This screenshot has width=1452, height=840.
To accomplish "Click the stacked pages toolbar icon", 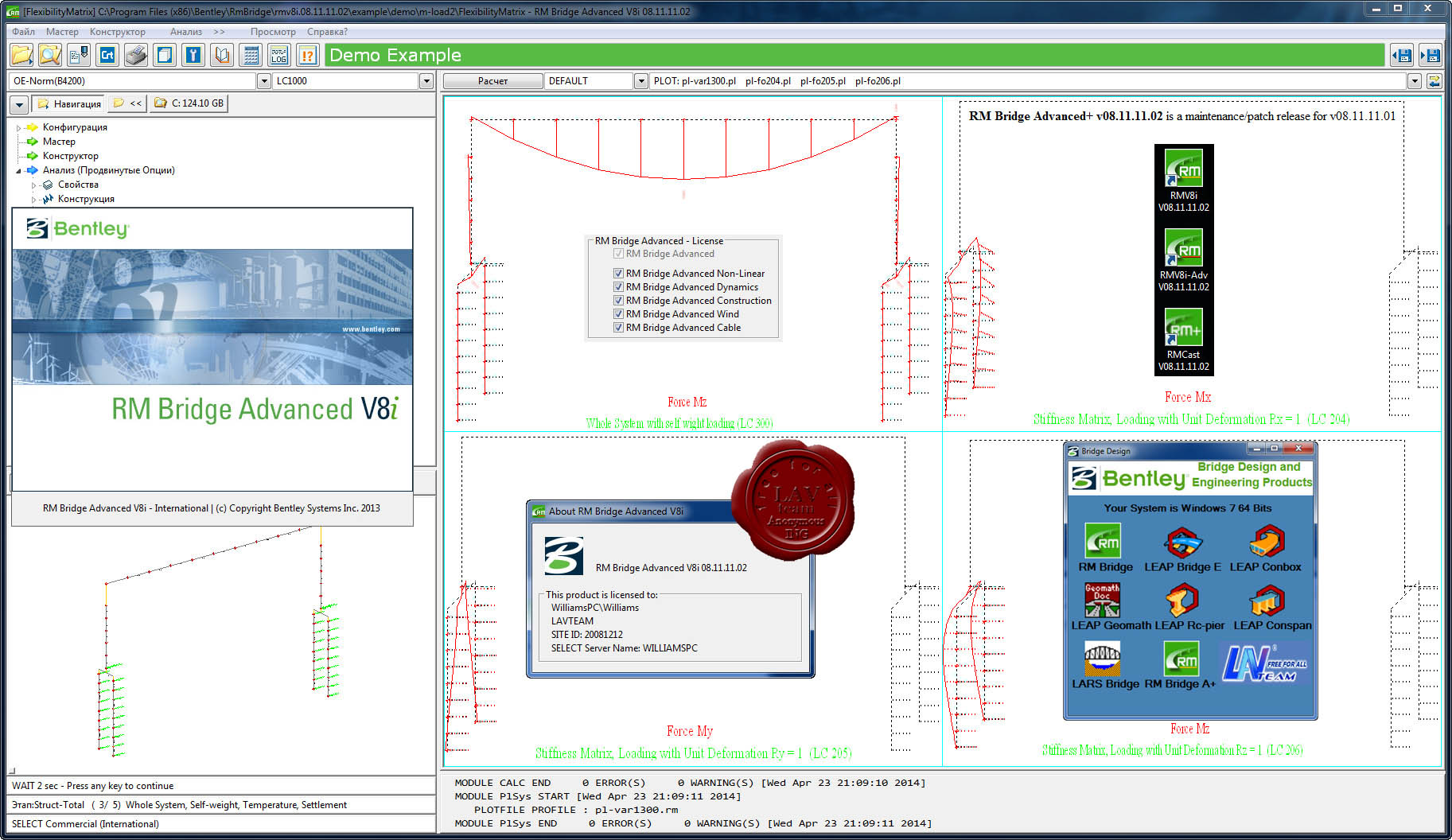I will tap(165, 55).
